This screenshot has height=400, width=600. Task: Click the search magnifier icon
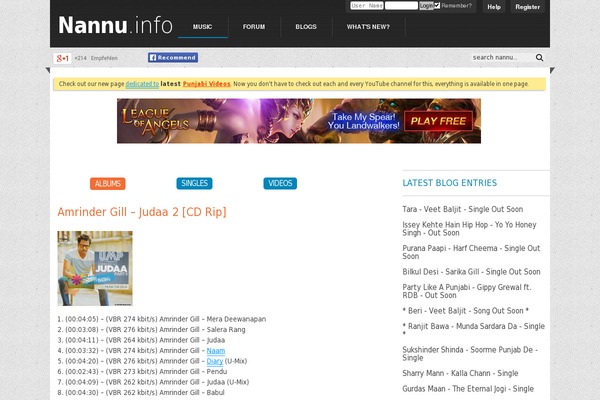point(539,57)
